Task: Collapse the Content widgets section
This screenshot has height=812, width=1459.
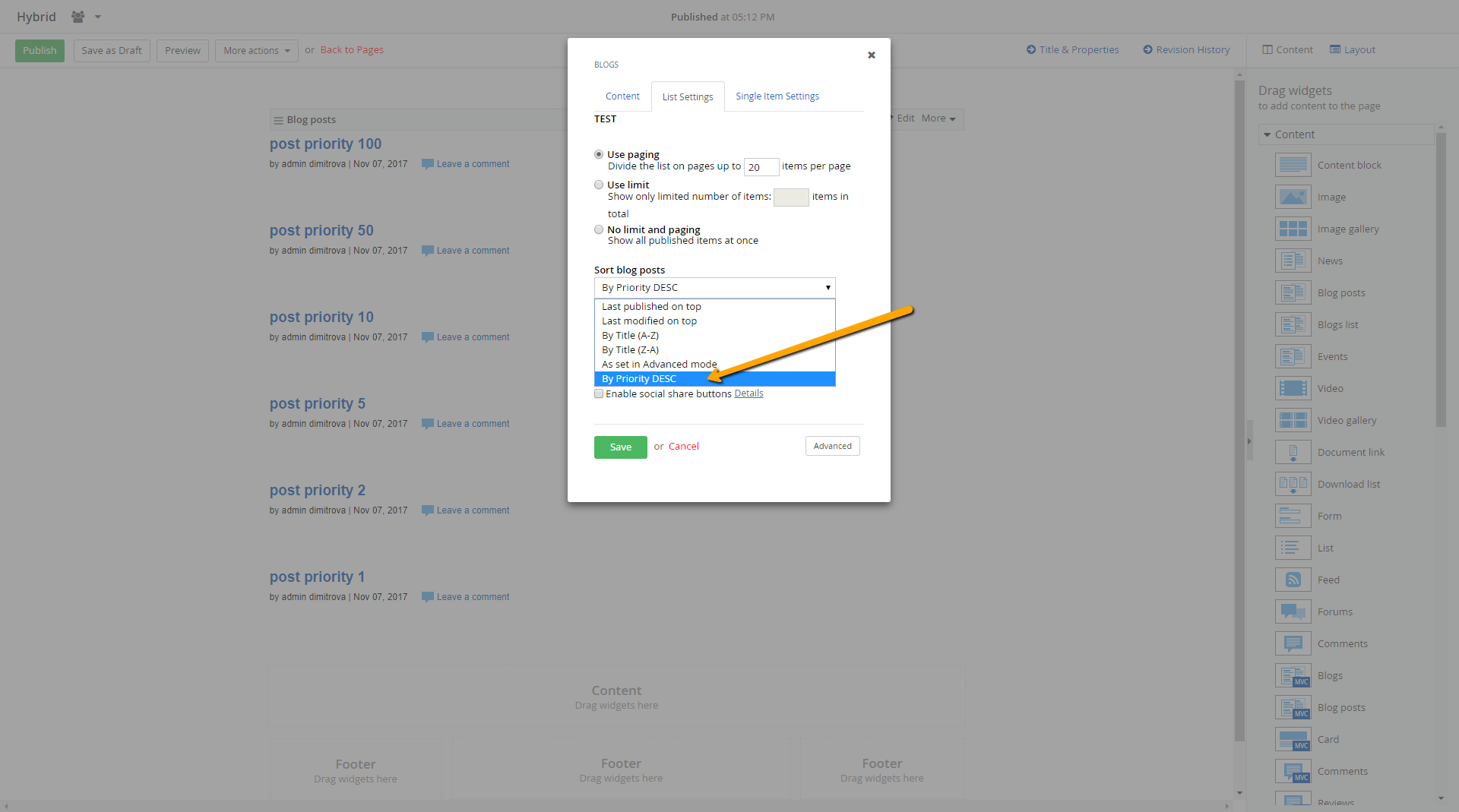Action: [1267, 134]
